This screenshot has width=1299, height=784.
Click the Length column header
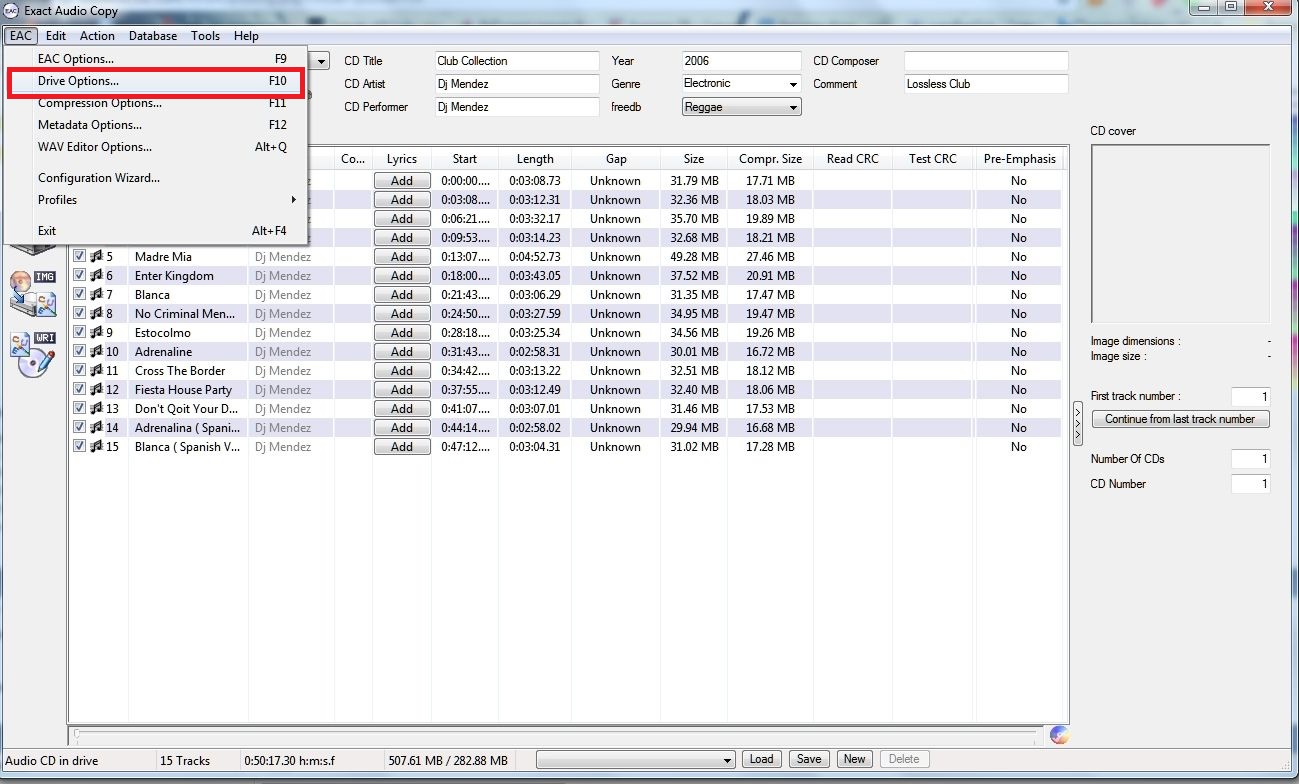tap(535, 159)
